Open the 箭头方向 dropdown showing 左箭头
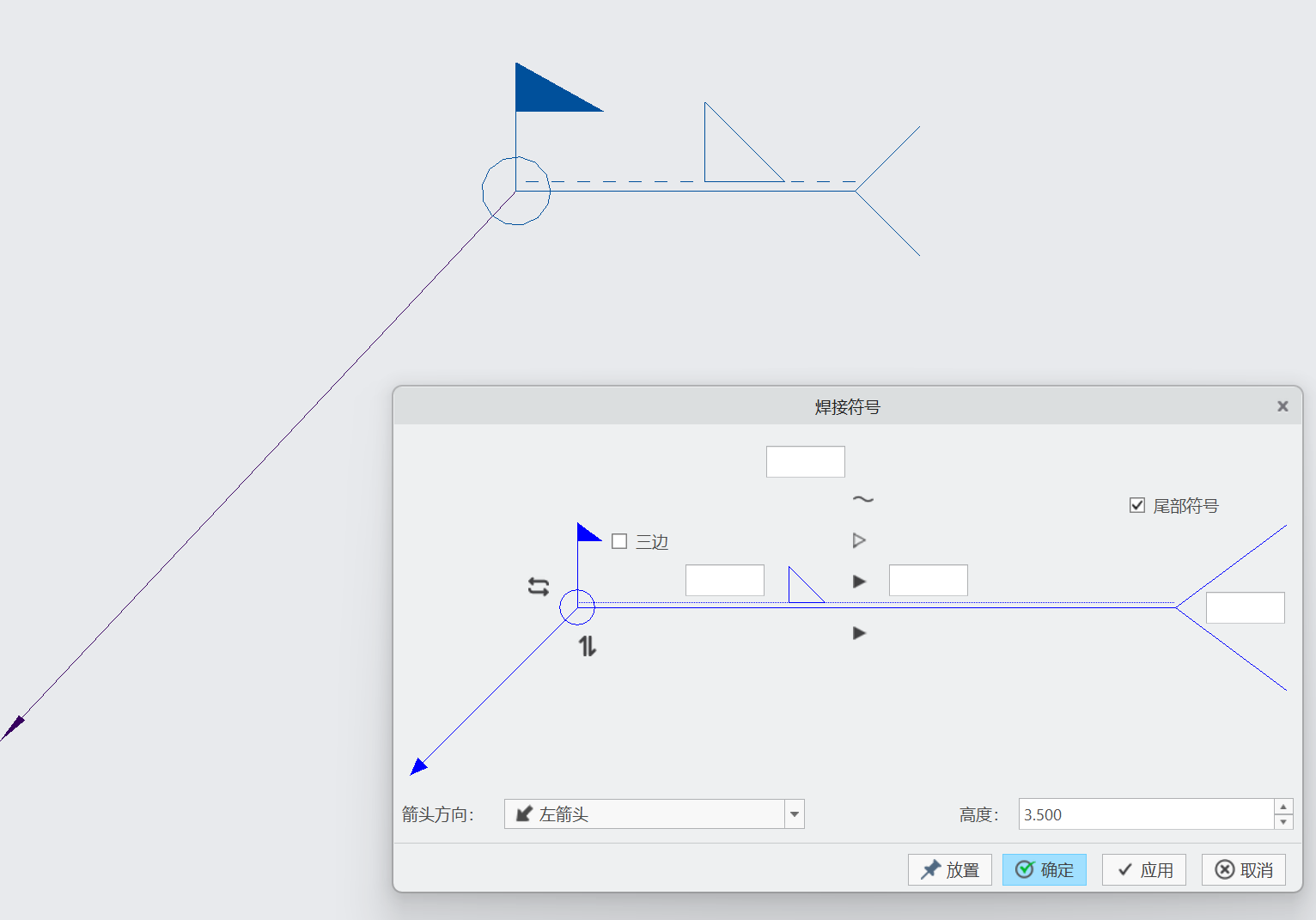The height and width of the screenshot is (920, 1316). [644, 814]
